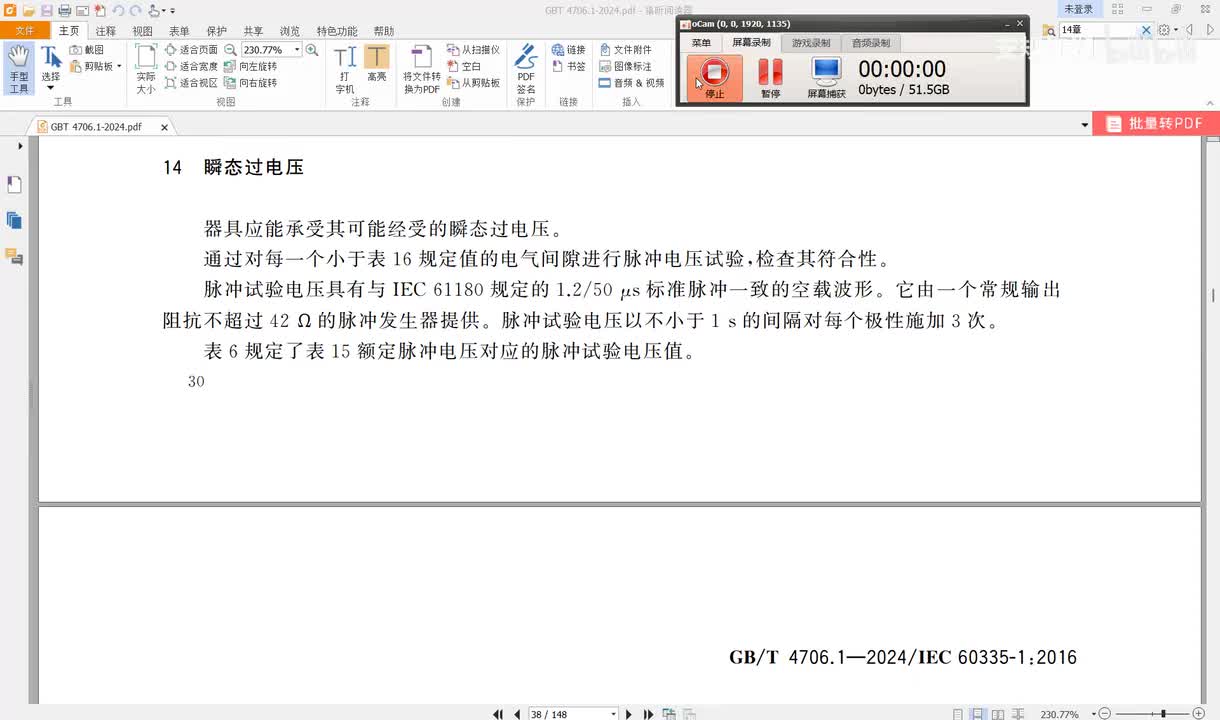Jump to the first page in status bar
This screenshot has width=1220, height=720.
click(x=498, y=714)
